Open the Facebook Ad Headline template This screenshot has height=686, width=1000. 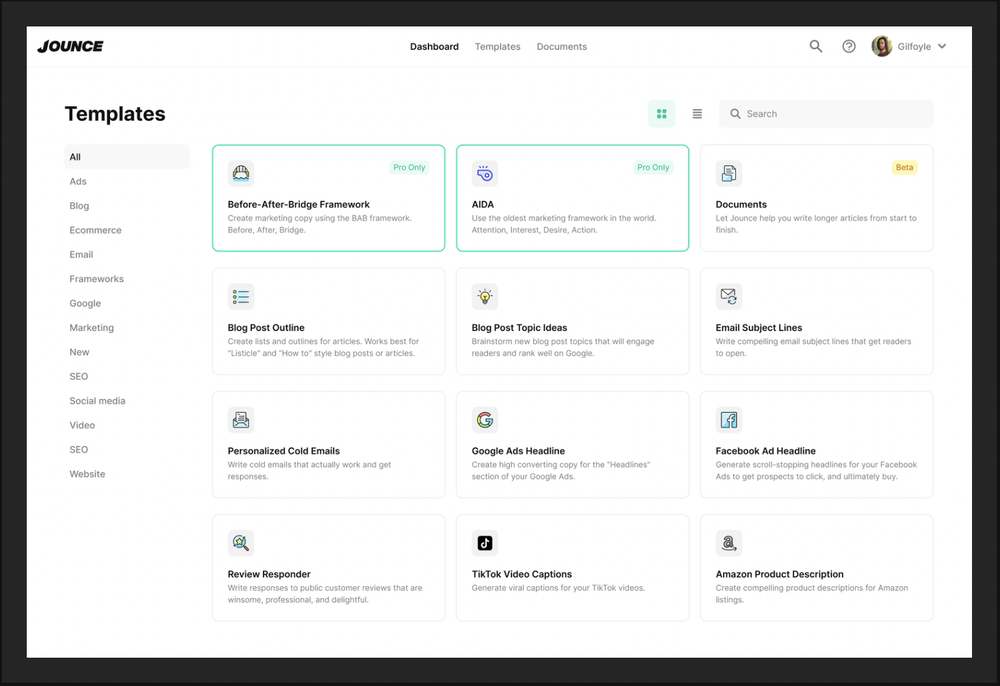click(x=816, y=444)
